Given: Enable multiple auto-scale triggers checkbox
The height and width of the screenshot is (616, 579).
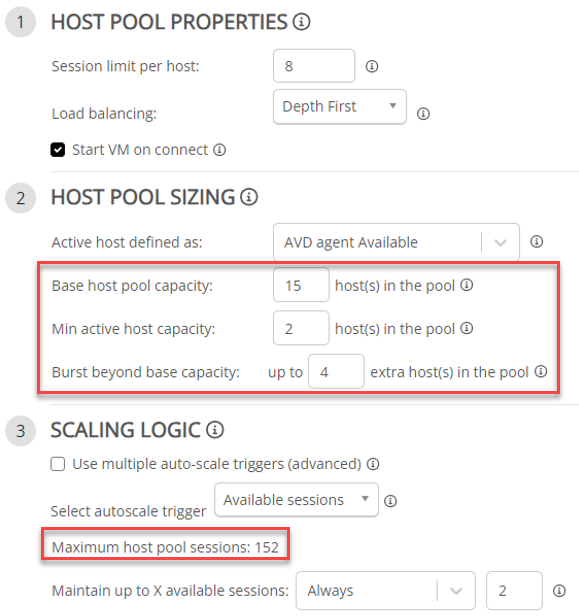Looking at the screenshot, I should pos(58,464).
